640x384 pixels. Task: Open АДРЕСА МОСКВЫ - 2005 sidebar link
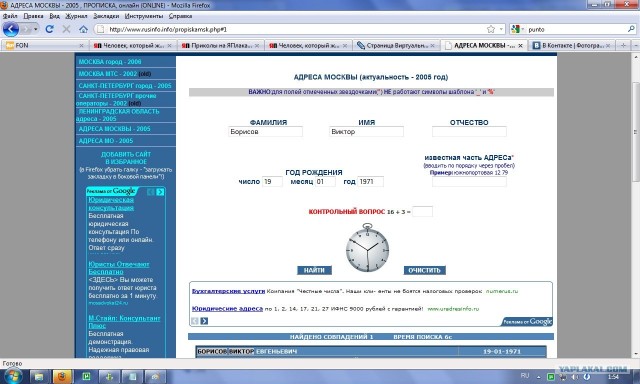click(x=114, y=129)
